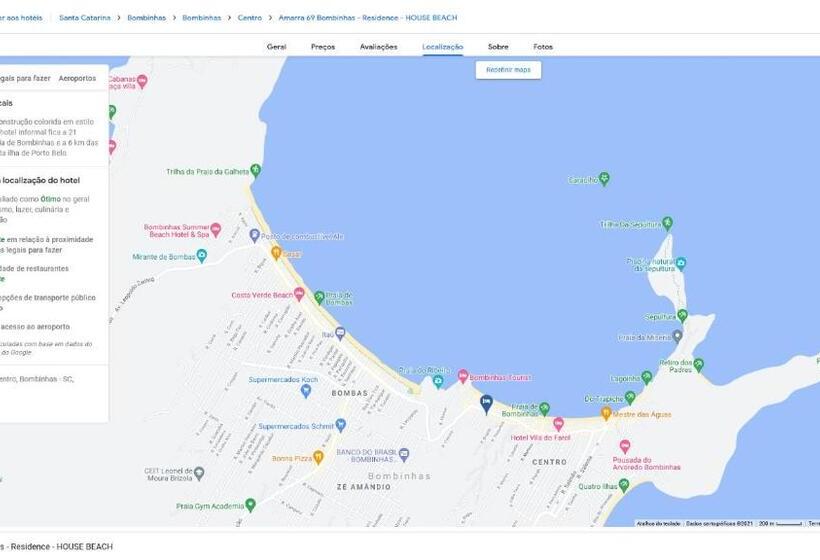Select the Casa restaurant pin
Image resolution: width=820 pixels, height=560 pixels.
point(276,253)
